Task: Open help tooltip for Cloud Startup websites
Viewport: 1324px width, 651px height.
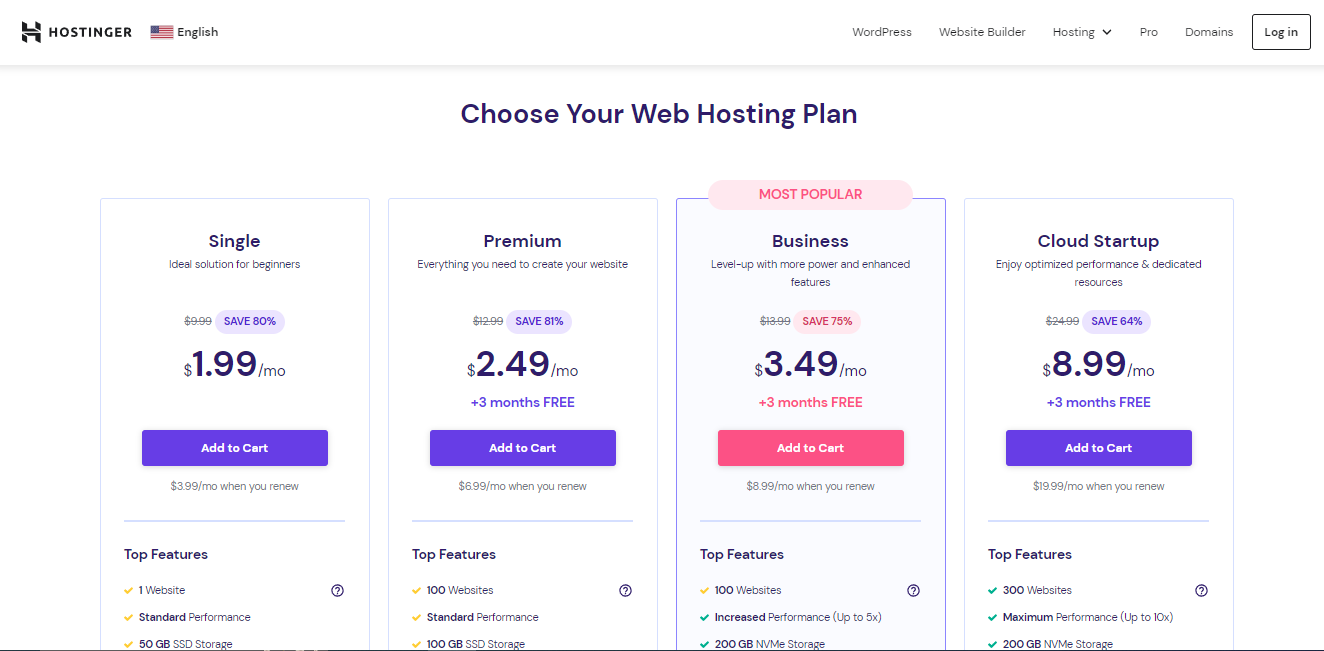Action: (1201, 590)
